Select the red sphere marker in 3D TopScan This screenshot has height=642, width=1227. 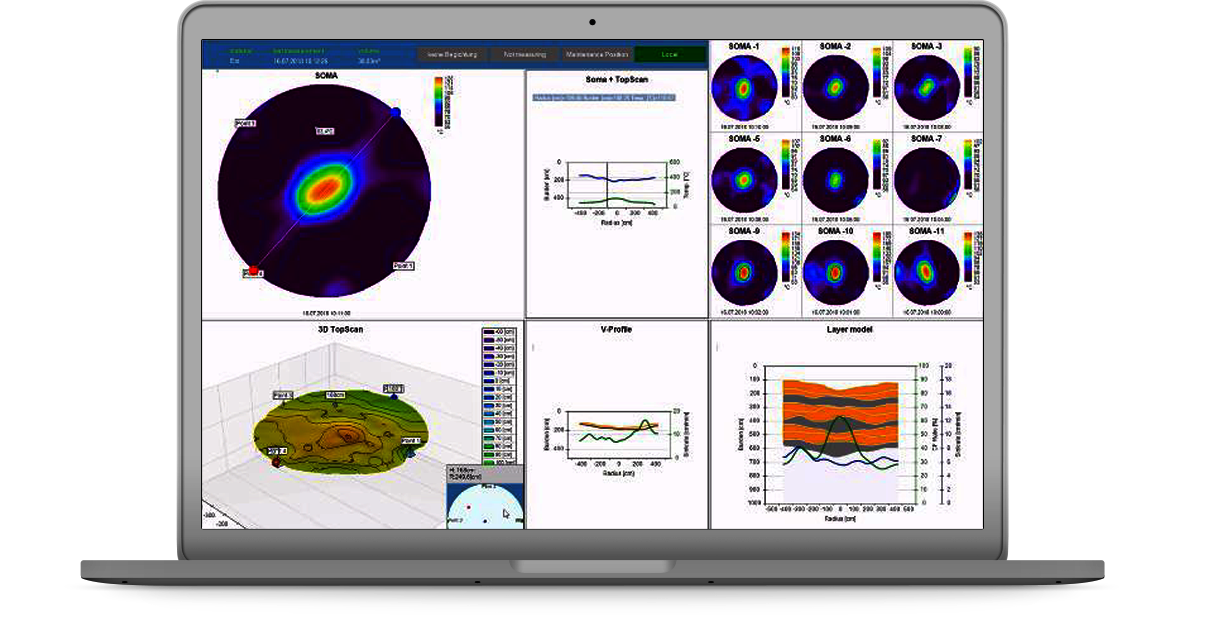[x=276, y=461]
